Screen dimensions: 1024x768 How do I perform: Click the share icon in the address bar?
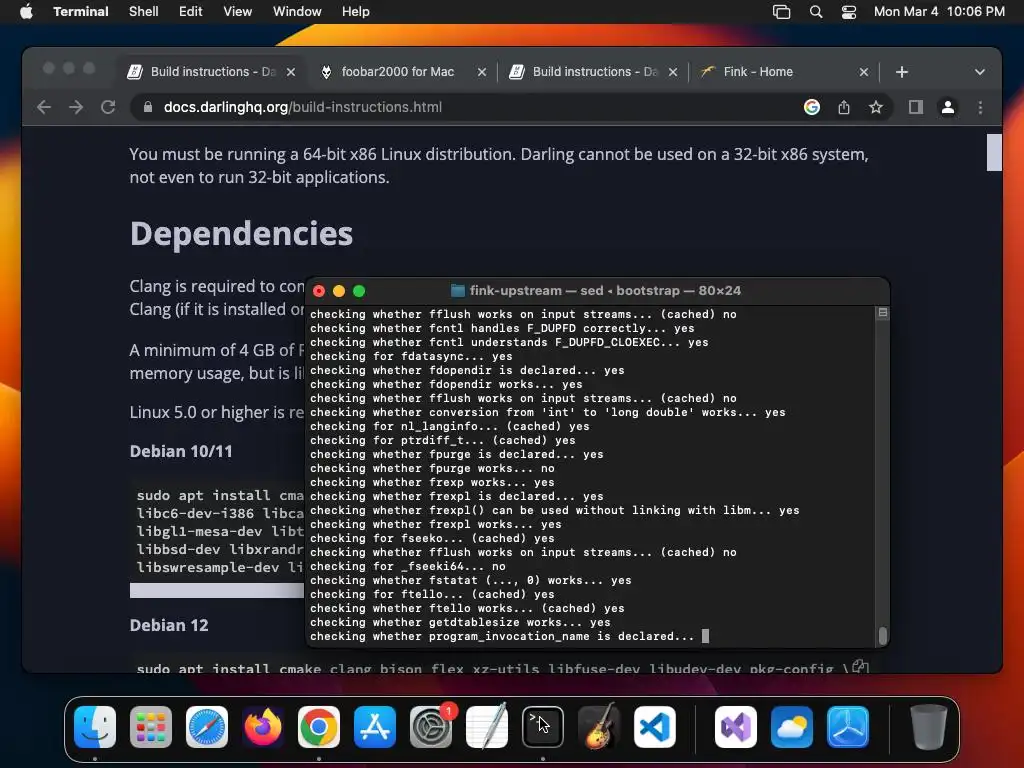coord(844,107)
